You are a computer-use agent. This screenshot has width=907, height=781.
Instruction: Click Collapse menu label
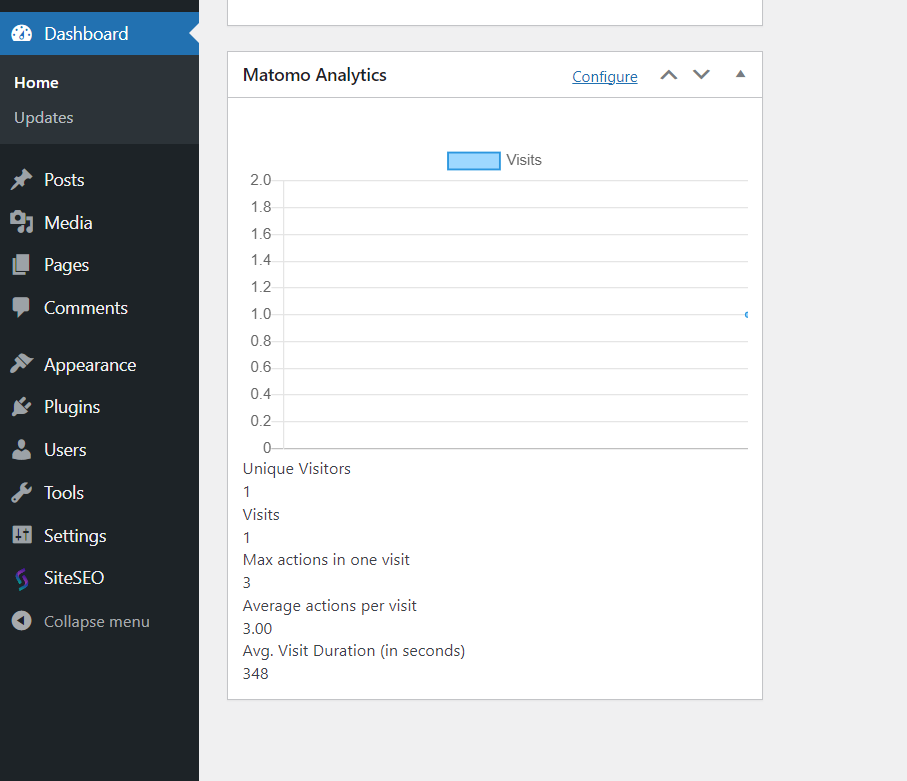tap(97, 621)
